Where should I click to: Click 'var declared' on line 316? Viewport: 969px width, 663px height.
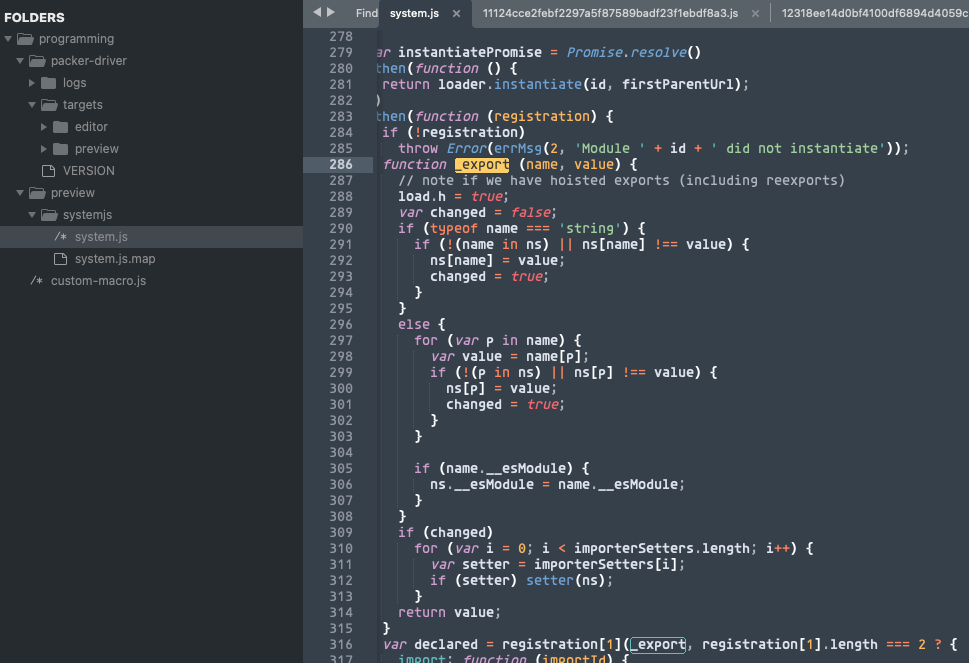pos(429,644)
